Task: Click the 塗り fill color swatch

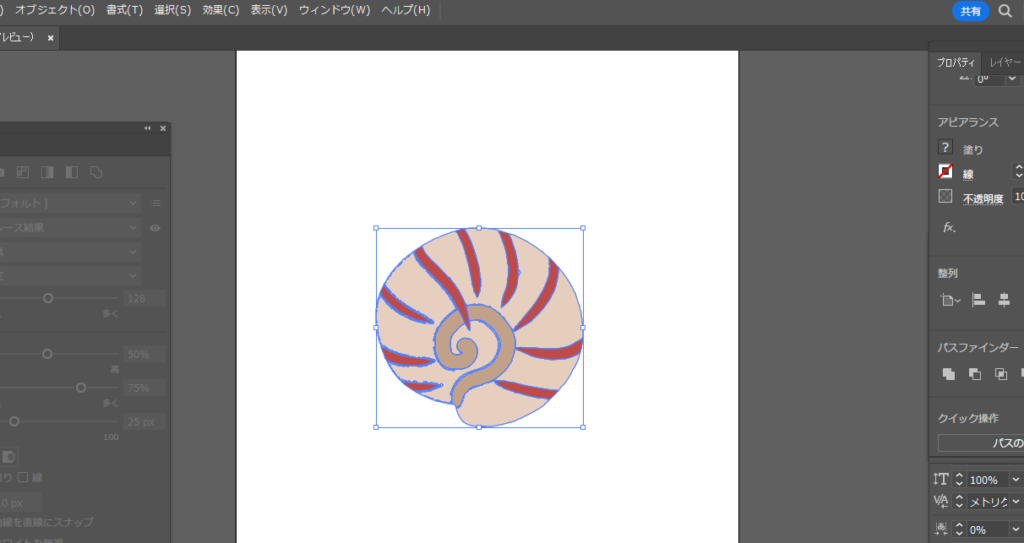Action: click(x=946, y=148)
